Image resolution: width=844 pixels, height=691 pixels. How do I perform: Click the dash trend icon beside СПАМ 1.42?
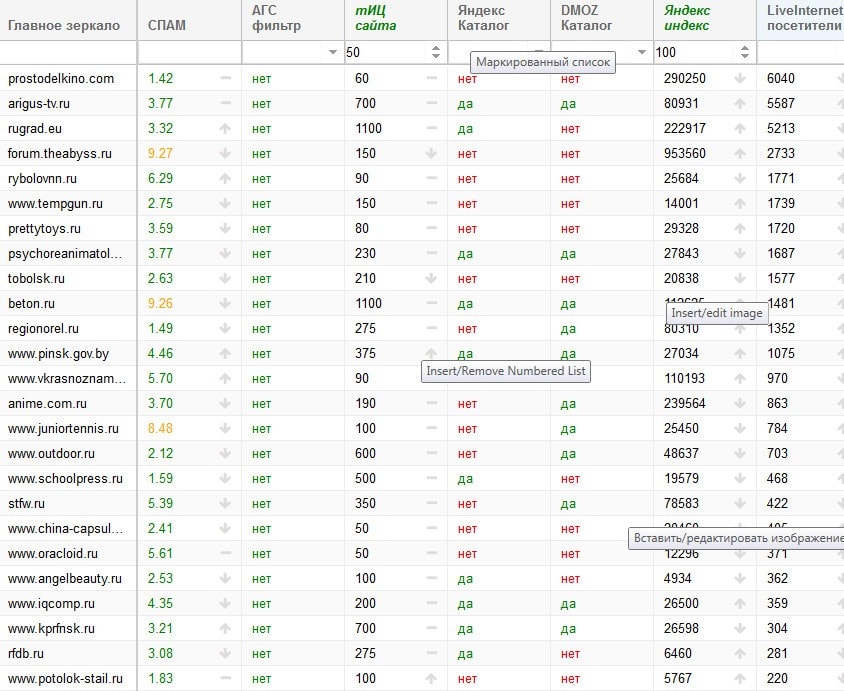click(x=226, y=79)
